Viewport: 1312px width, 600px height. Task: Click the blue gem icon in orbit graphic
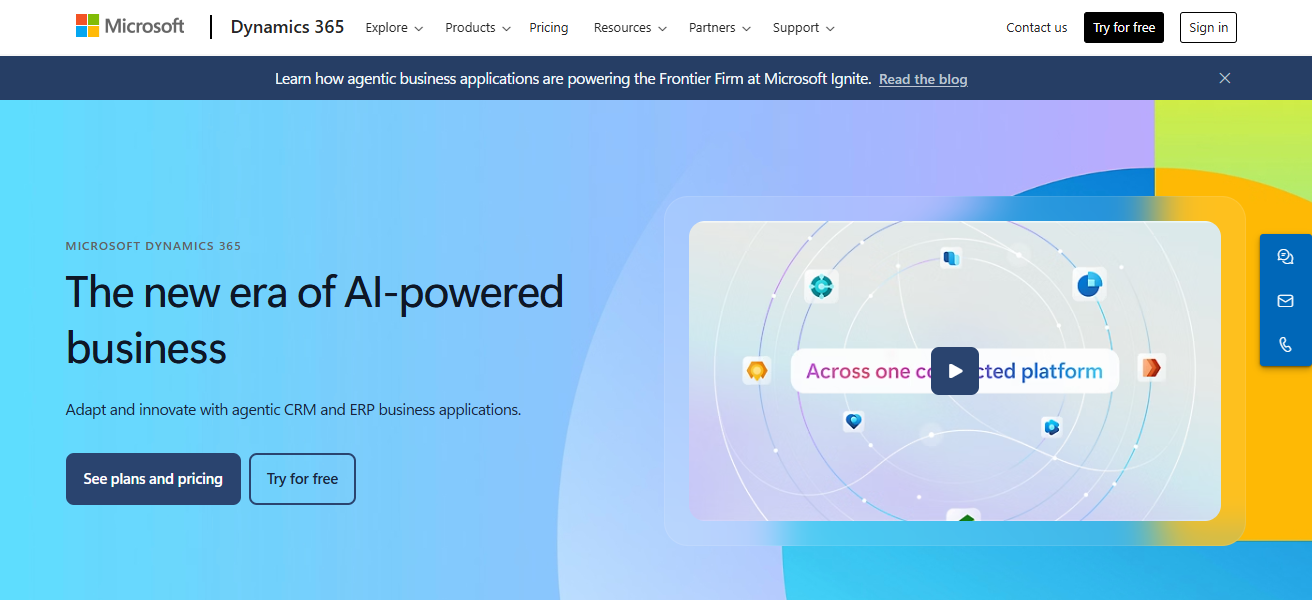[x=1051, y=427]
